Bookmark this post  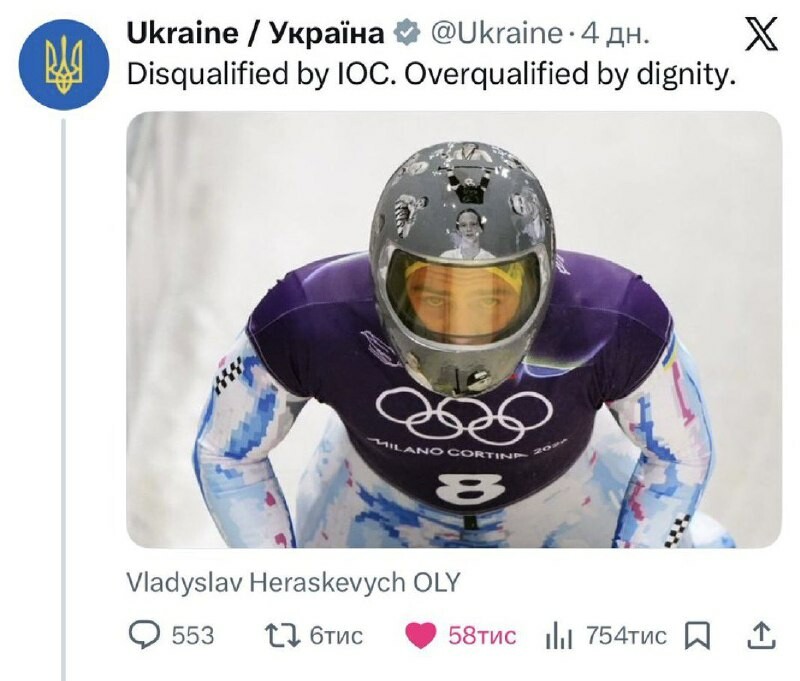click(698, 635)
